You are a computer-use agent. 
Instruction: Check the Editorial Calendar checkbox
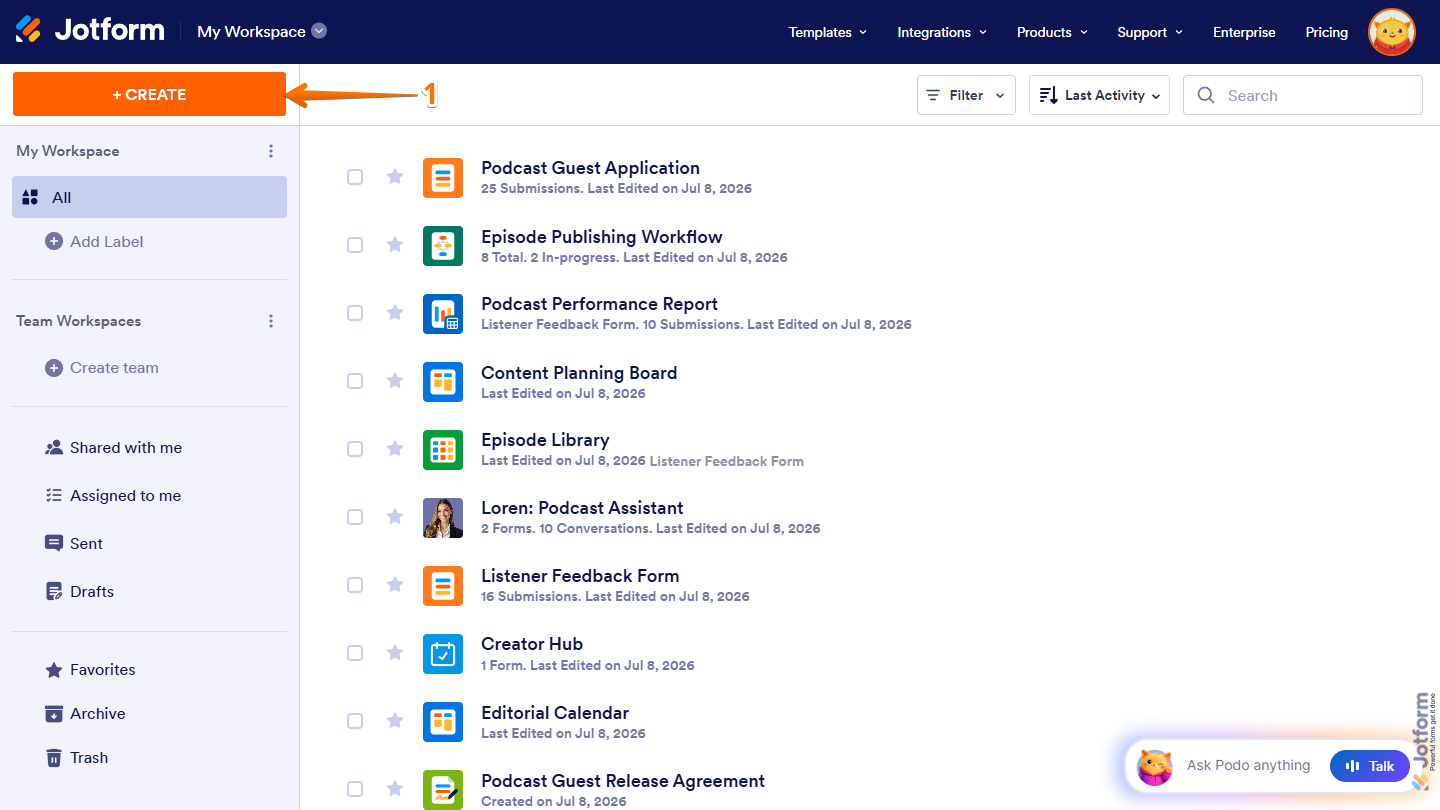tap(355, 721)
